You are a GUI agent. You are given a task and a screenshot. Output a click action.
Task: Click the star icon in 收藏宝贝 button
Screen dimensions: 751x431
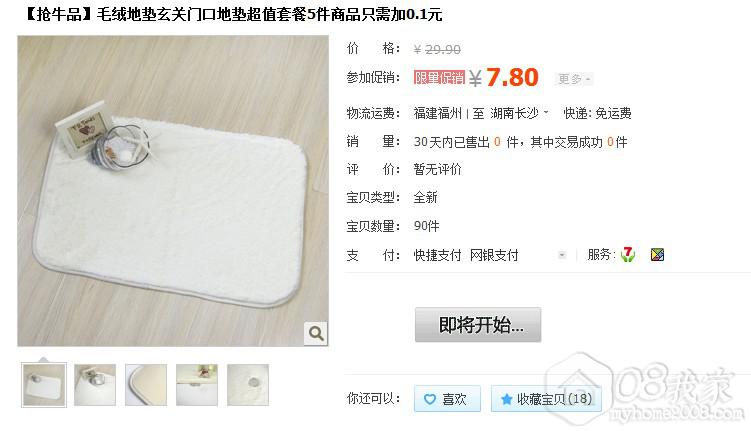506,399
